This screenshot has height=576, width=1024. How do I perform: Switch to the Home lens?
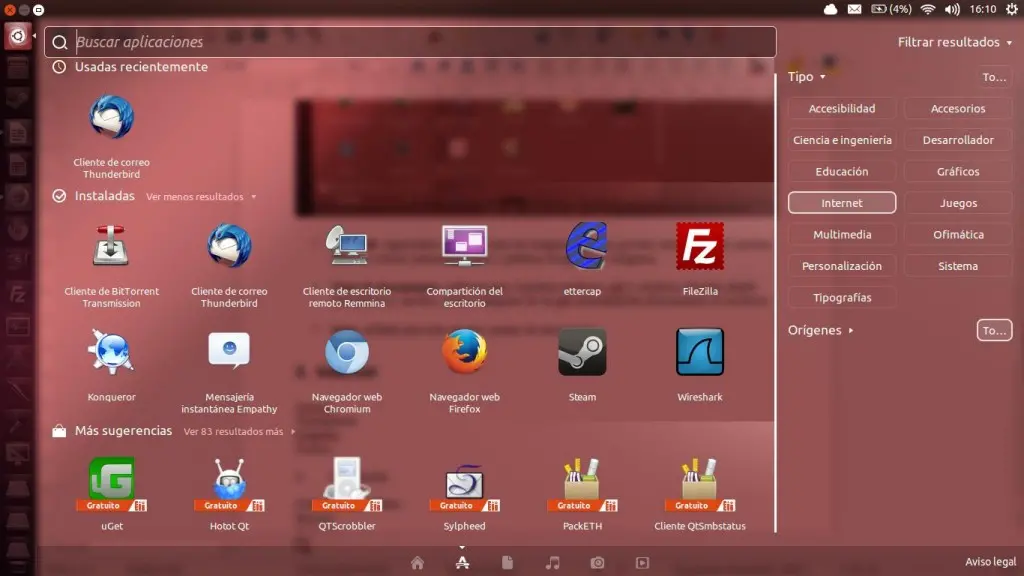[417, 562]
